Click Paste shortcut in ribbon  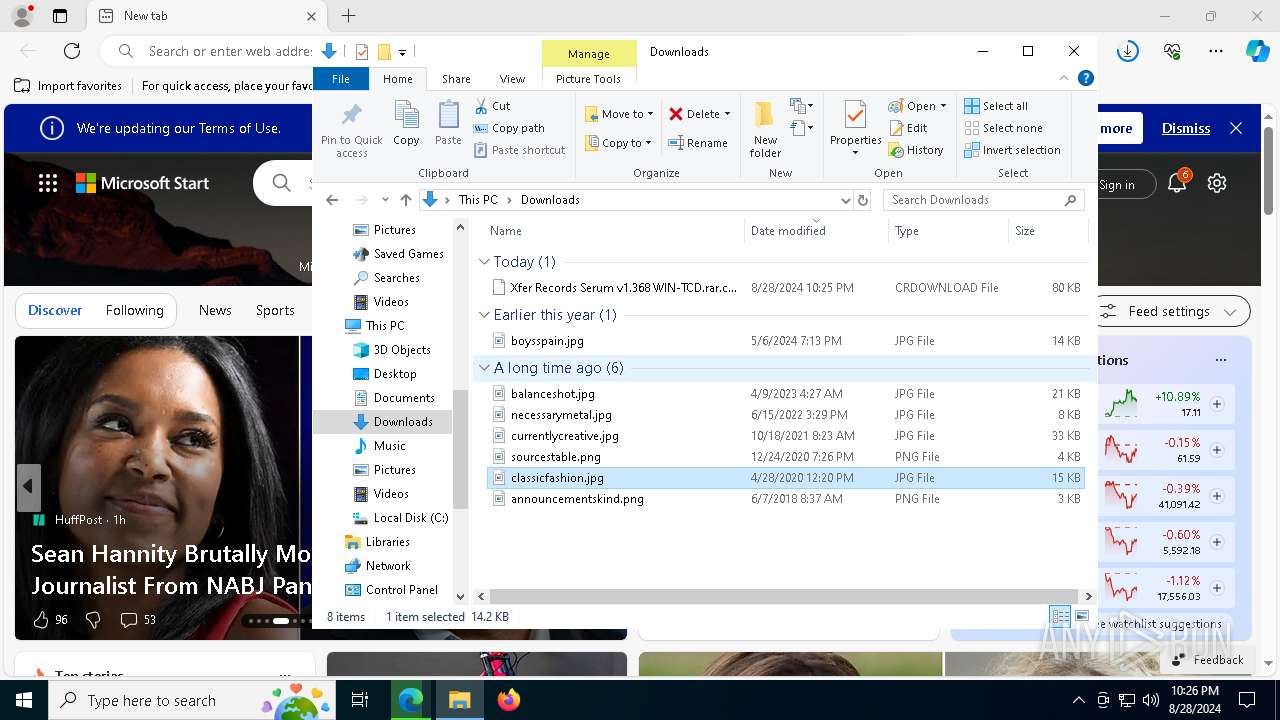(519, 150)
